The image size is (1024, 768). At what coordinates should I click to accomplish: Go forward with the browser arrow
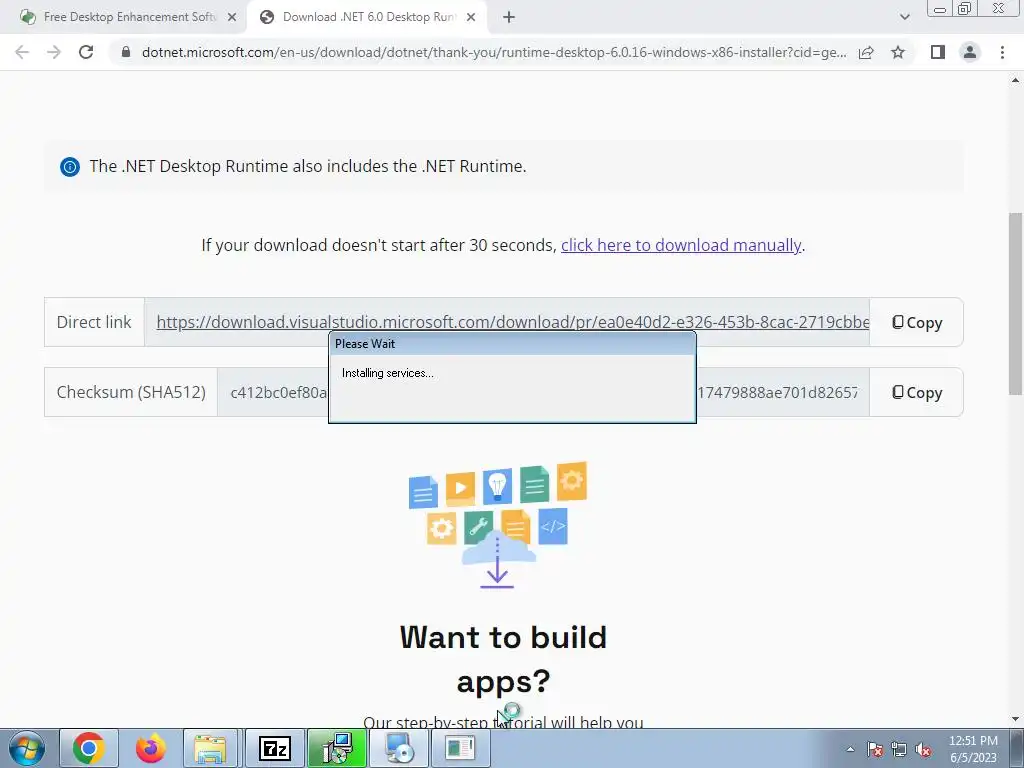tap(54, 52)
